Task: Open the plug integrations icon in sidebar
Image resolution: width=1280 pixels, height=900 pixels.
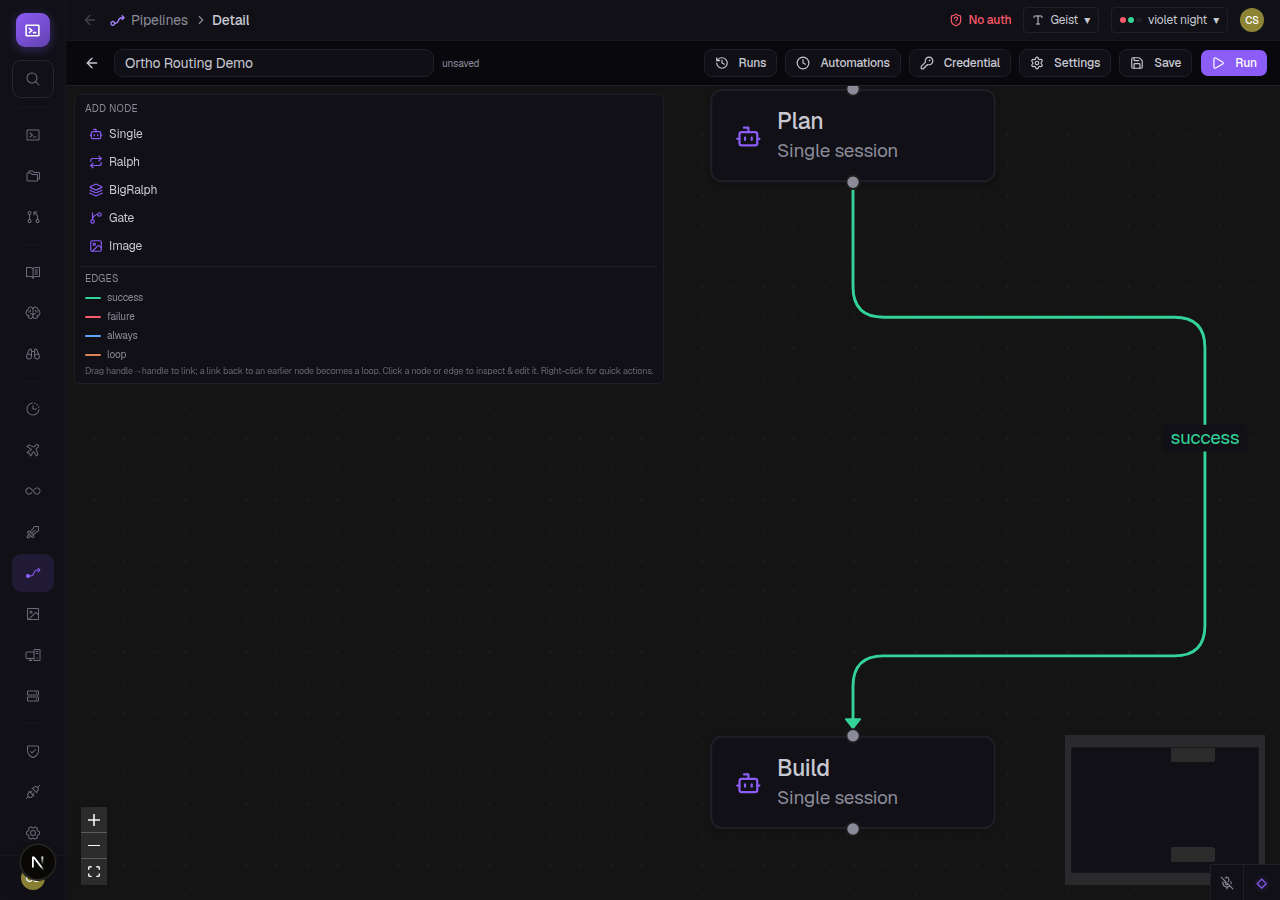Action: (x=33, y=792)
